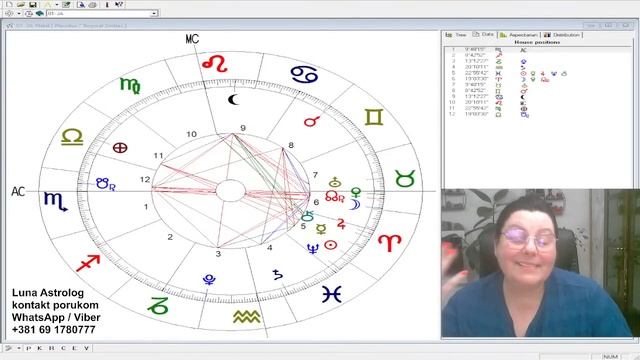Open the chart selection combo box dropdown
This screenshot has height=360, width=640.
point(154,13)
